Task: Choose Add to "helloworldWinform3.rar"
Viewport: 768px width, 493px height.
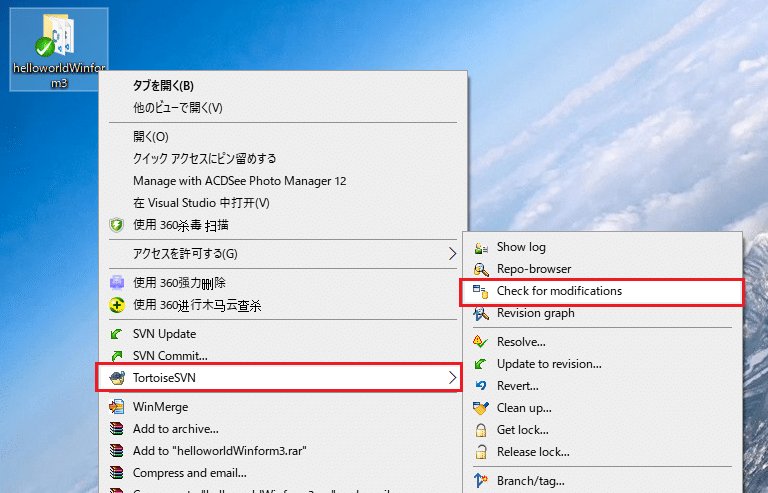Action: [283, 450]
